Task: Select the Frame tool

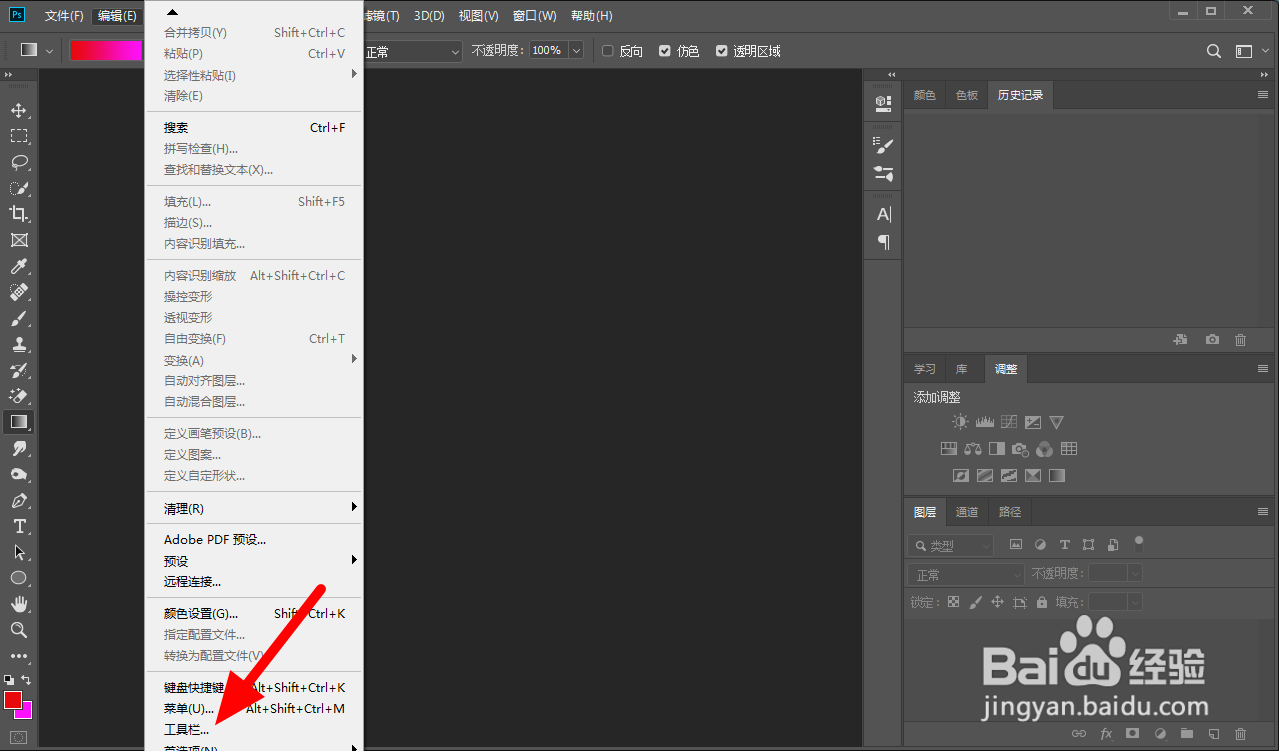Action: (x=19, y=240)
